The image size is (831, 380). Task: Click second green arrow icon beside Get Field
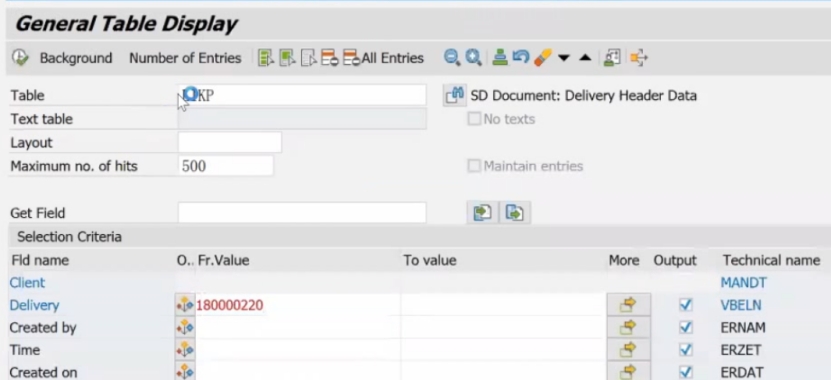point(515,213)
